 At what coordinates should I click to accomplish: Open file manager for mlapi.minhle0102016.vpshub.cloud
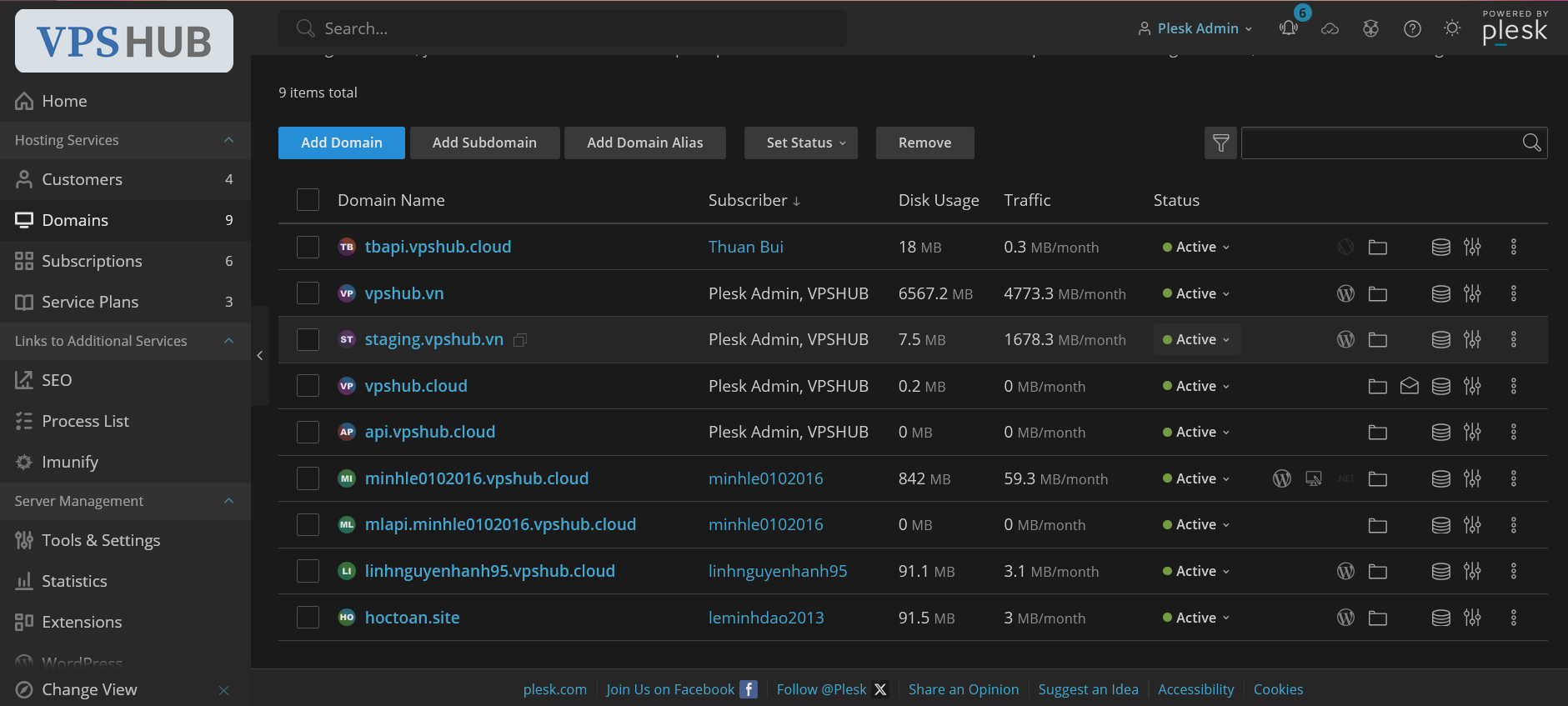[x=1378, y=525]
